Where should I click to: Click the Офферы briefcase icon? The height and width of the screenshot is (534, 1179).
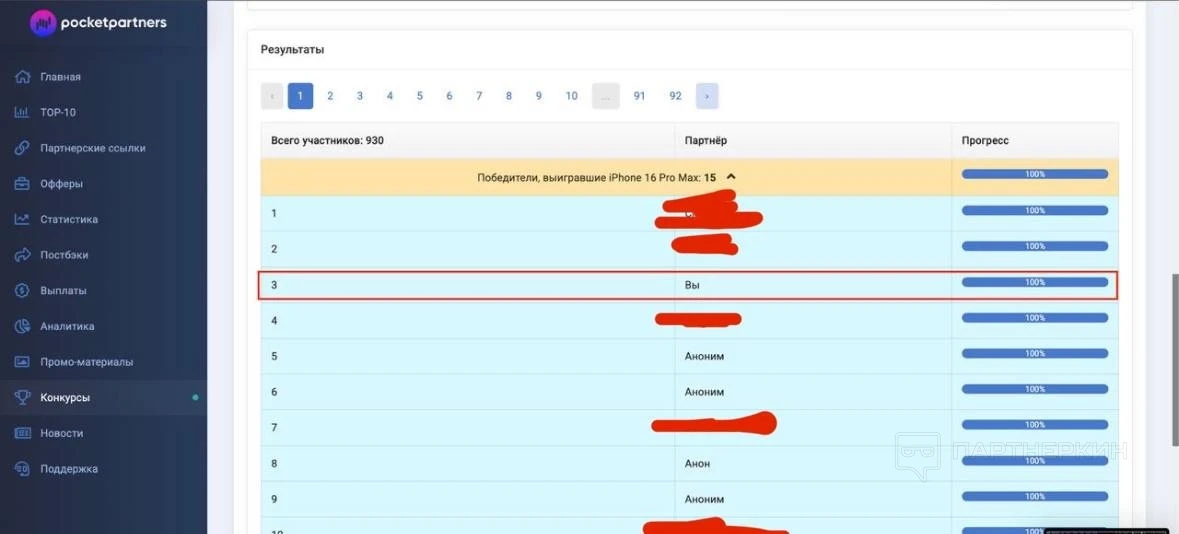(x=21, y=184)
